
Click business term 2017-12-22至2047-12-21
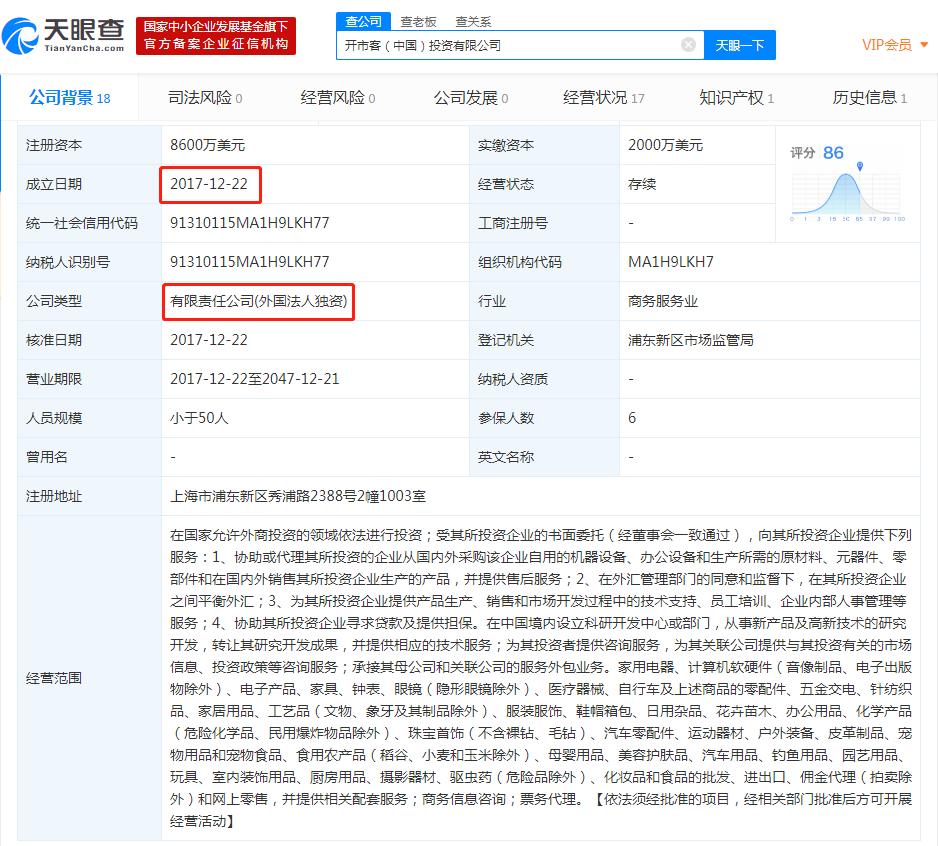coord(254,379)
